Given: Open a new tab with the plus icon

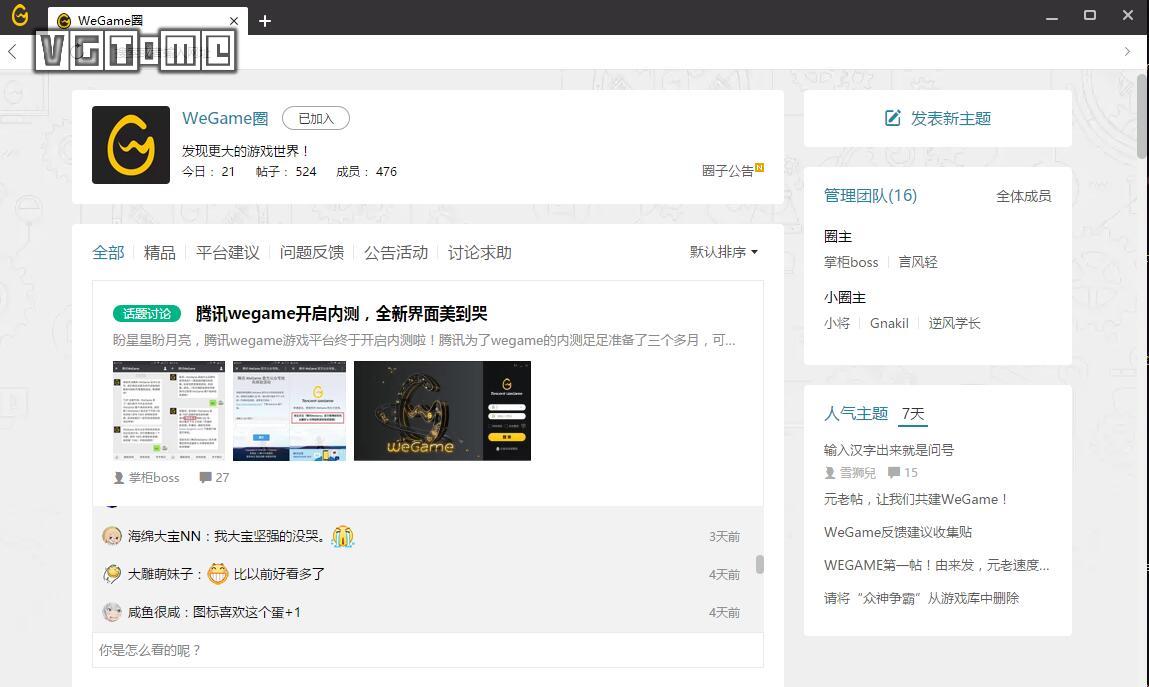Looking at the screenshot, I should coord(265,20).
